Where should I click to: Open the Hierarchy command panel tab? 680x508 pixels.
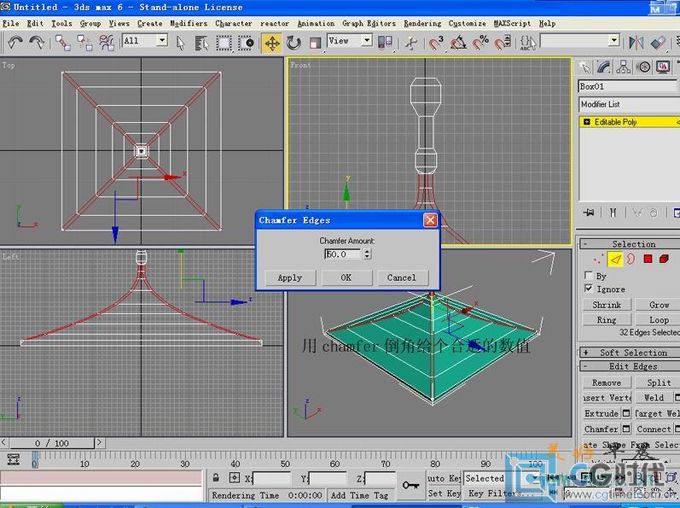pos(623,67)
